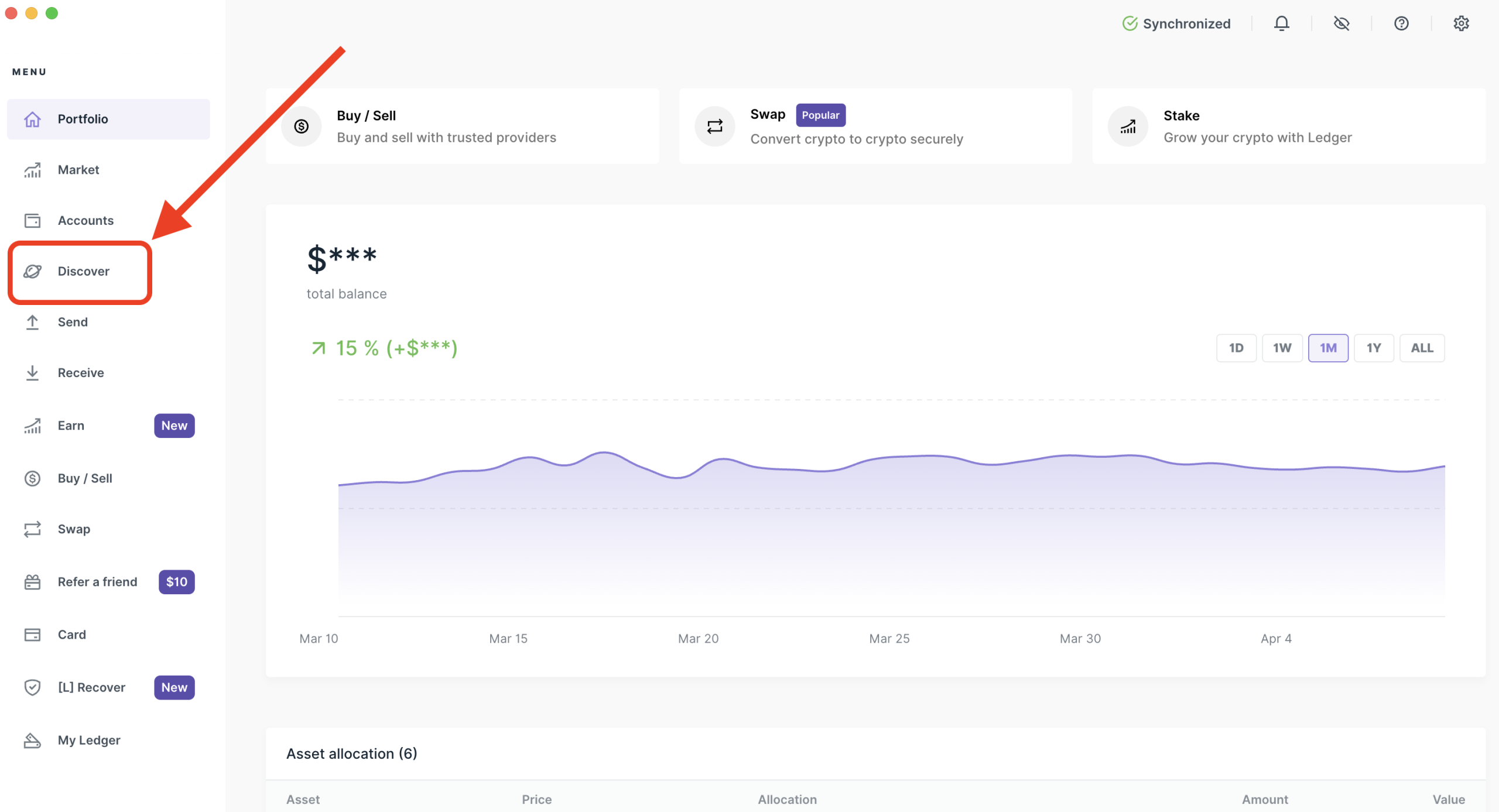1499x812 pixels.
Task: Select the 1D time range
Action: coord(1236,348)
